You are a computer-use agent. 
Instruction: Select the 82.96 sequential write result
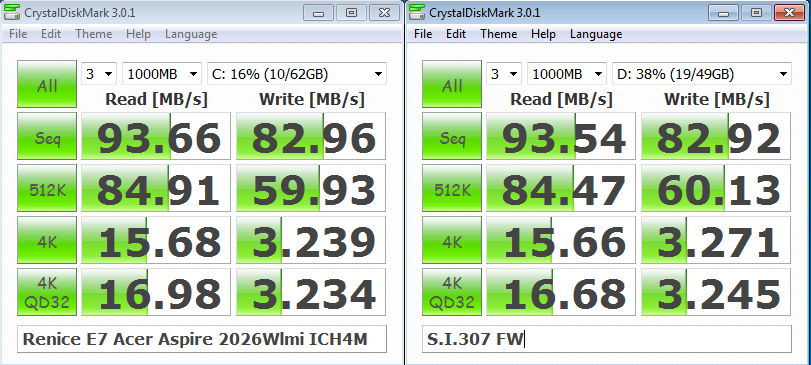pyautogui.click(x=311, y=136)
